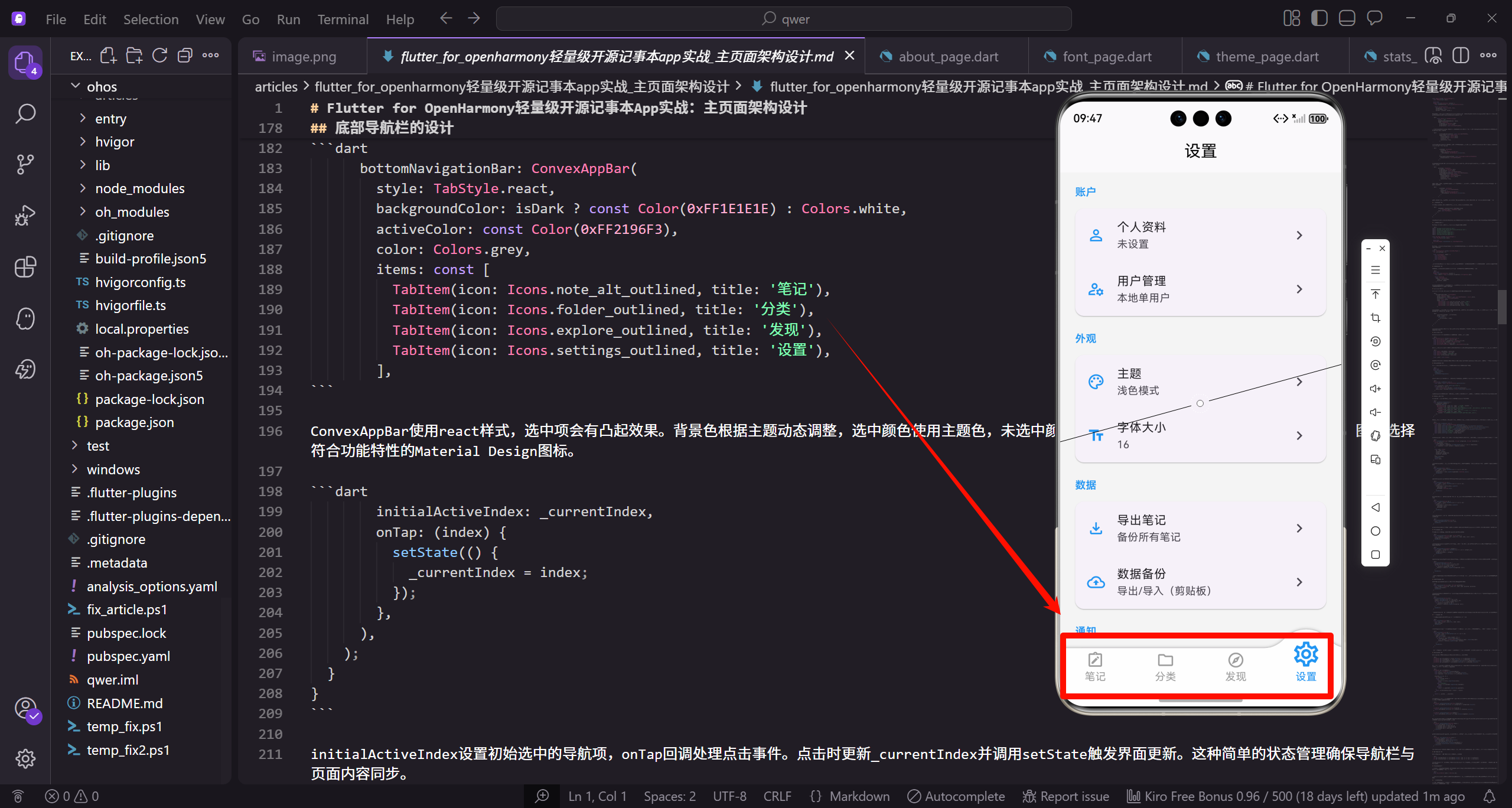This screenshot has width=1512, height=808.
Task: Click Report issue in status bar
Action: point(1066,796)
